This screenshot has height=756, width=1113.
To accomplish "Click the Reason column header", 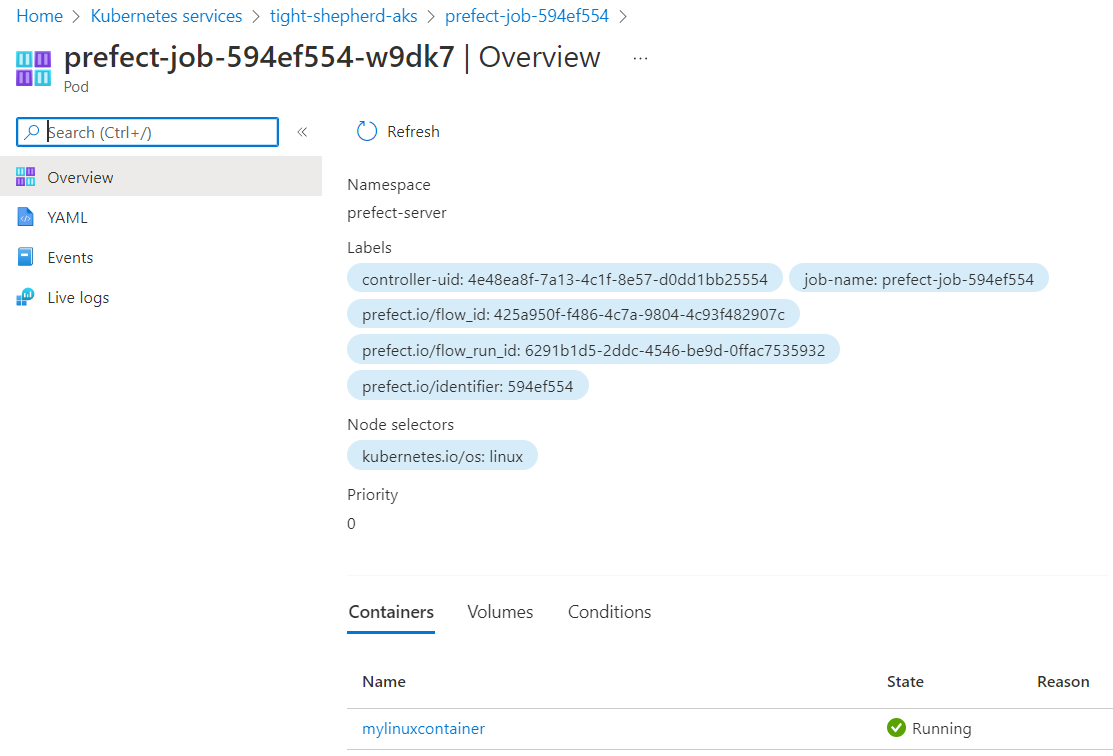I will pyautogui.click(x=1063, y=681).
